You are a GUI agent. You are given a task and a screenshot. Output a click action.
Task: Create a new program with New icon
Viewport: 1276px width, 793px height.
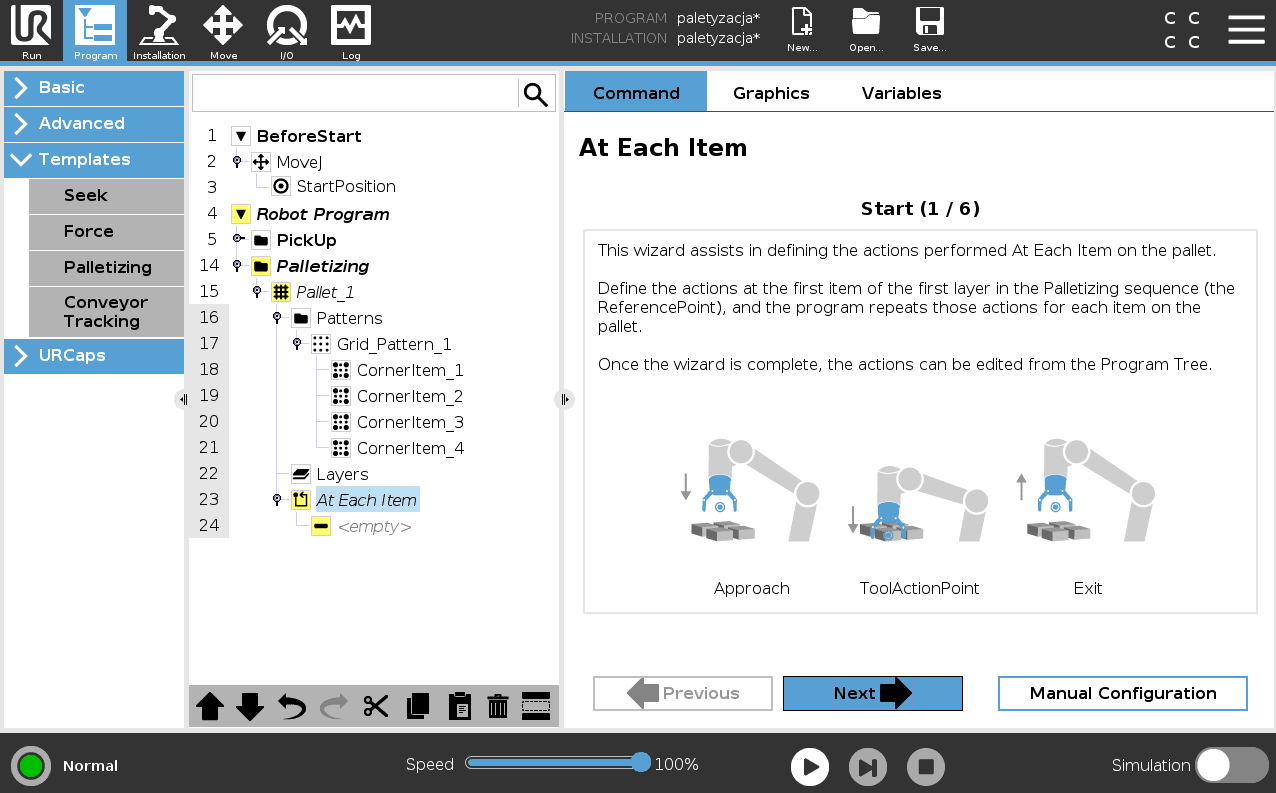point(802,30)
